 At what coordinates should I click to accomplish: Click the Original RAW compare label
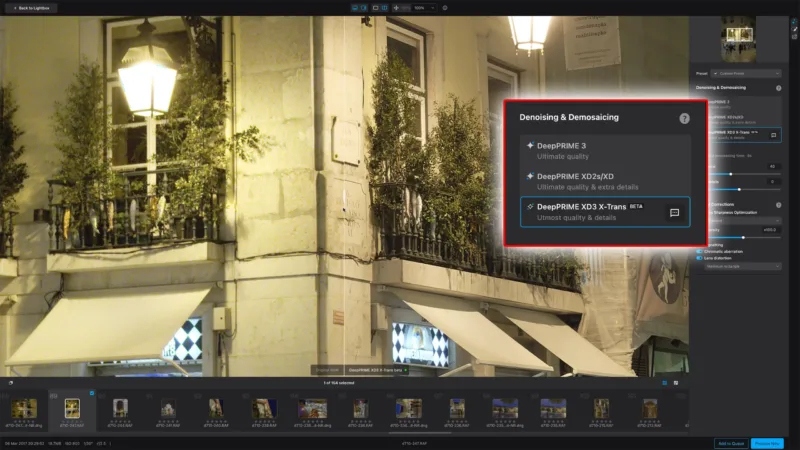point(328,370)
